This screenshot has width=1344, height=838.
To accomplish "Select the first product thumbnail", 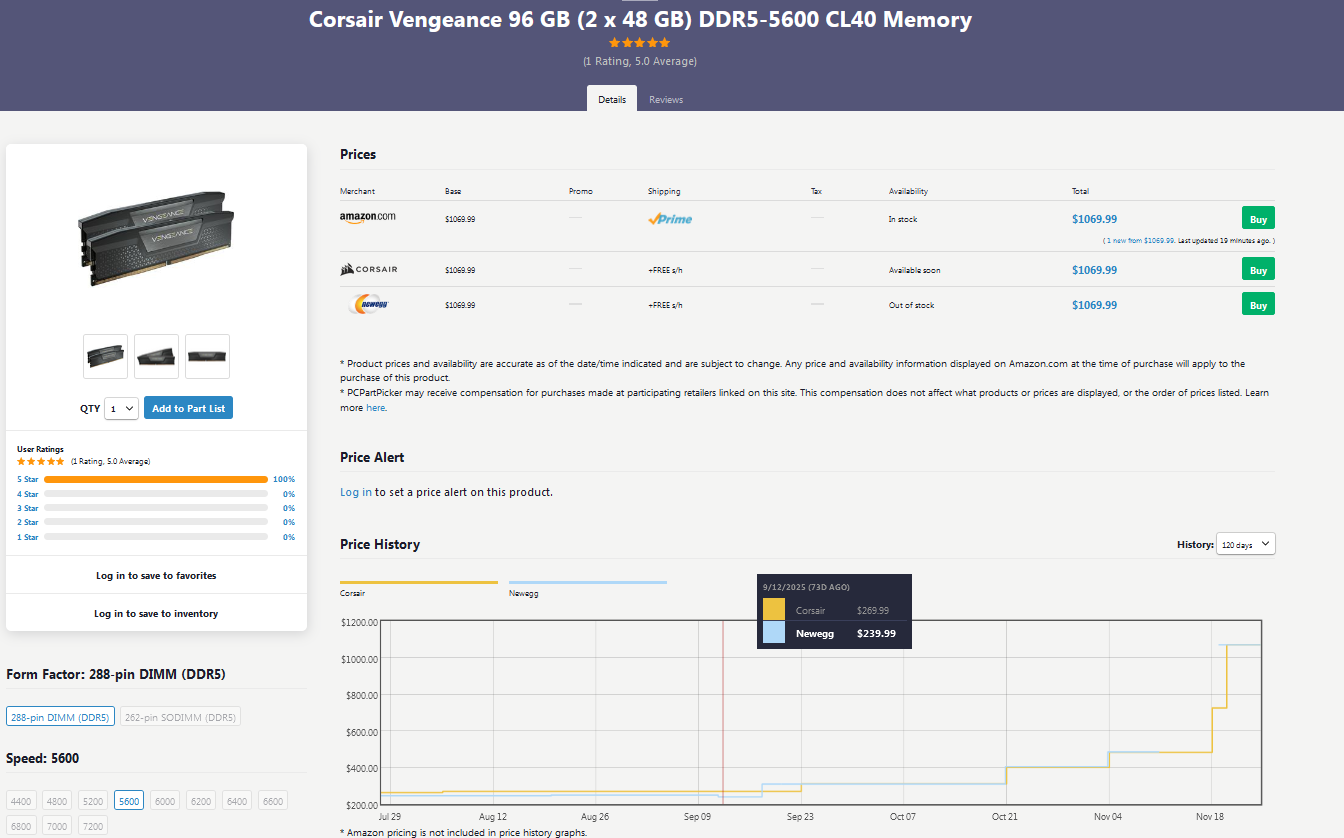I will 105,356.
